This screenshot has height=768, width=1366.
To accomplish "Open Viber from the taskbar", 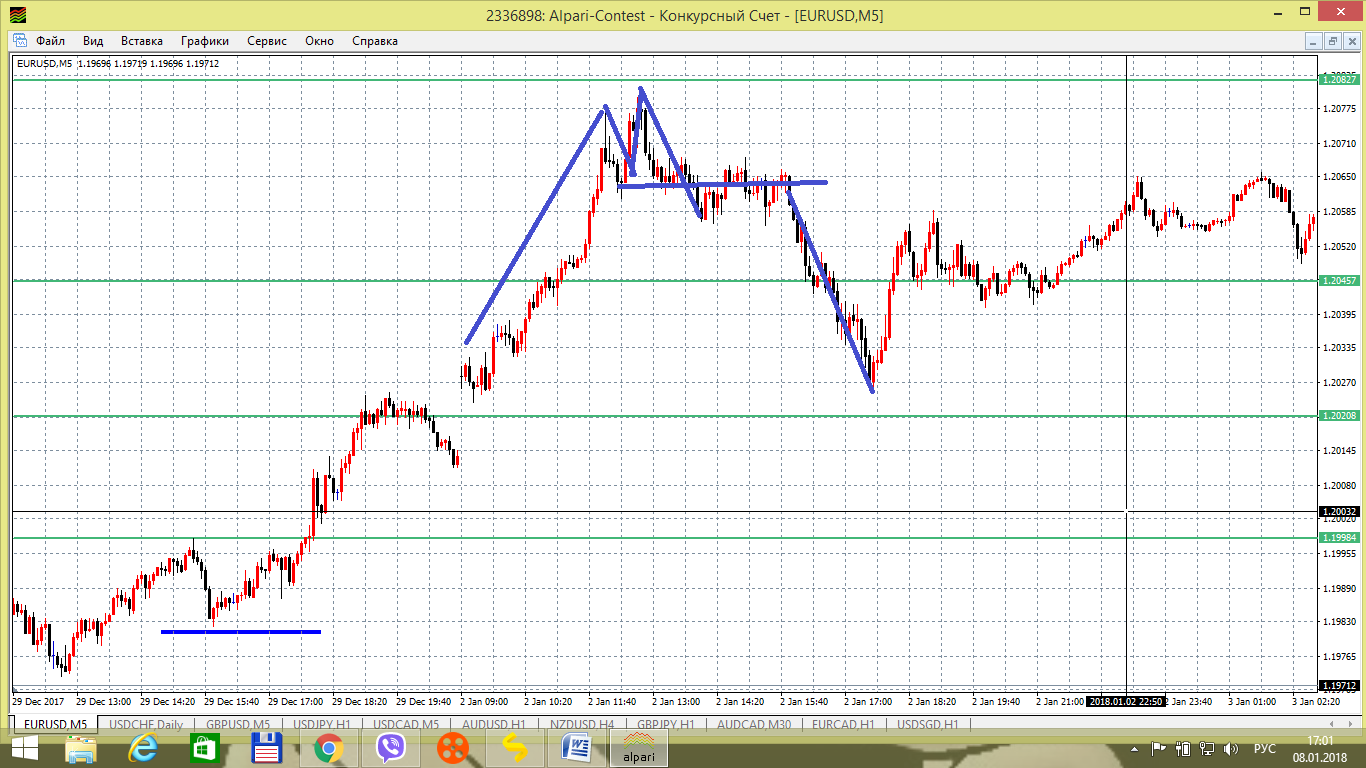I will (390, 748).
